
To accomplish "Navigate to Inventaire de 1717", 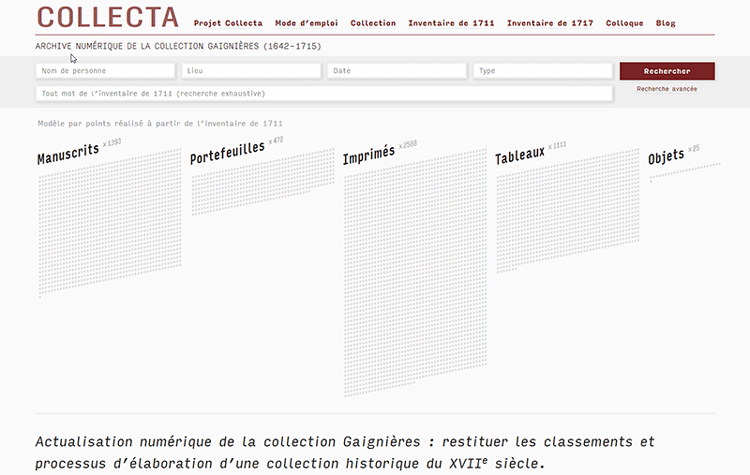I will pos(549,23).
